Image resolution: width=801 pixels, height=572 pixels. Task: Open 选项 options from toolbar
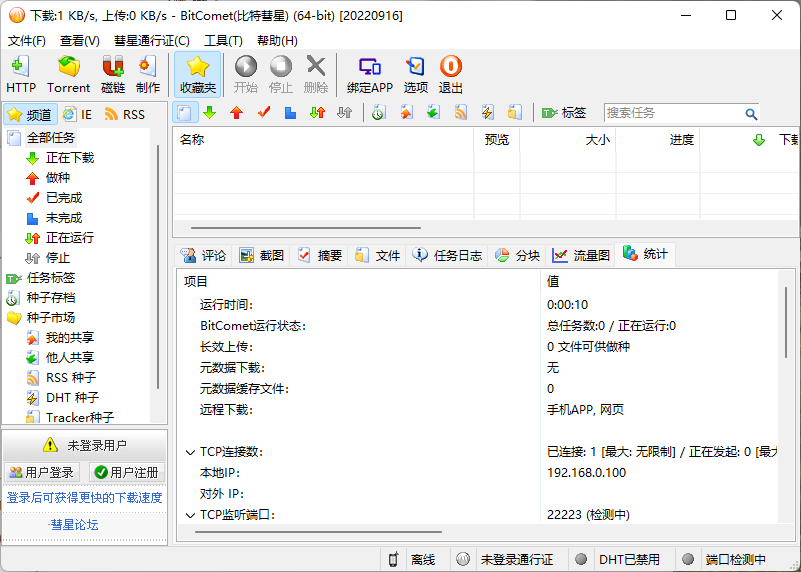415,75
